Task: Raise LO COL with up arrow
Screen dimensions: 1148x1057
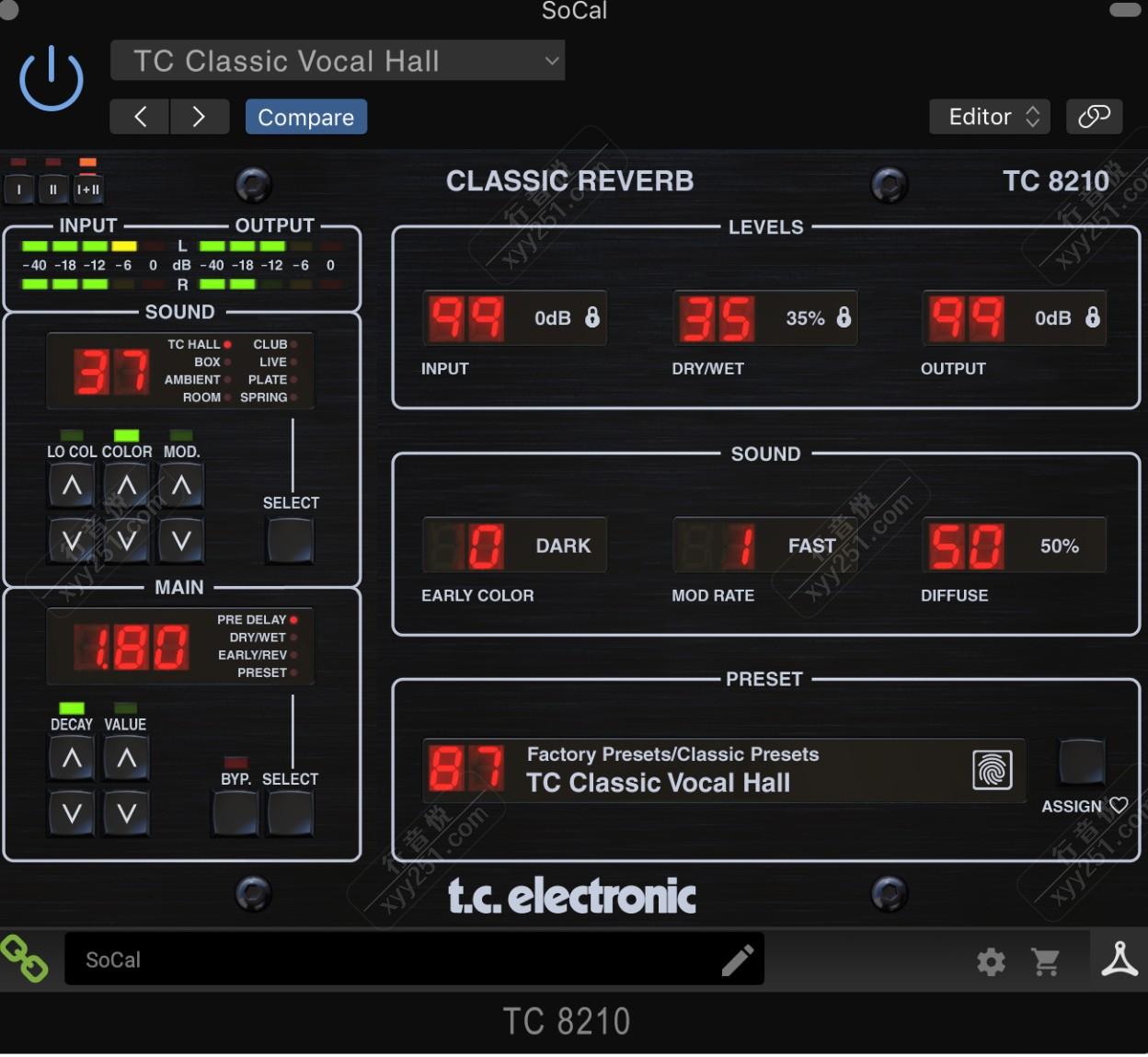Action: [72, 486]
